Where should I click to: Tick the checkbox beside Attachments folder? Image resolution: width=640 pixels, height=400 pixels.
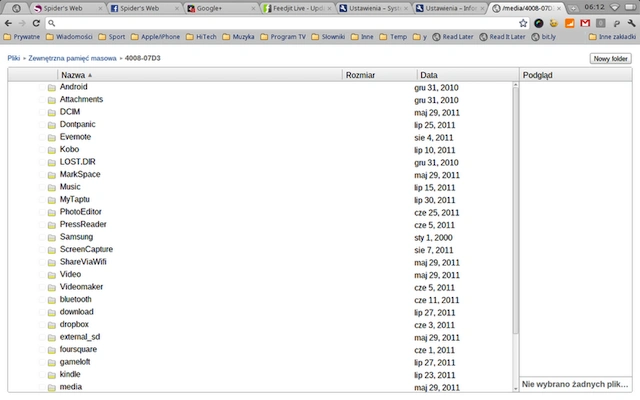42,100
